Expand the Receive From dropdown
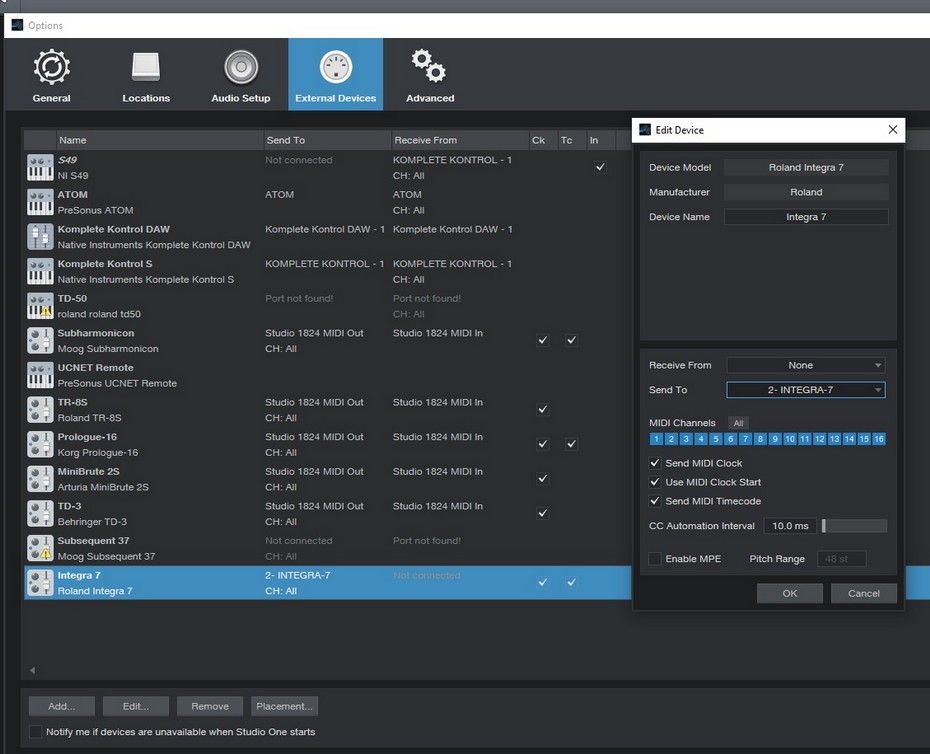Image resolution: width=930 pixels, height=754 pixels. click(x=805, y=365)
